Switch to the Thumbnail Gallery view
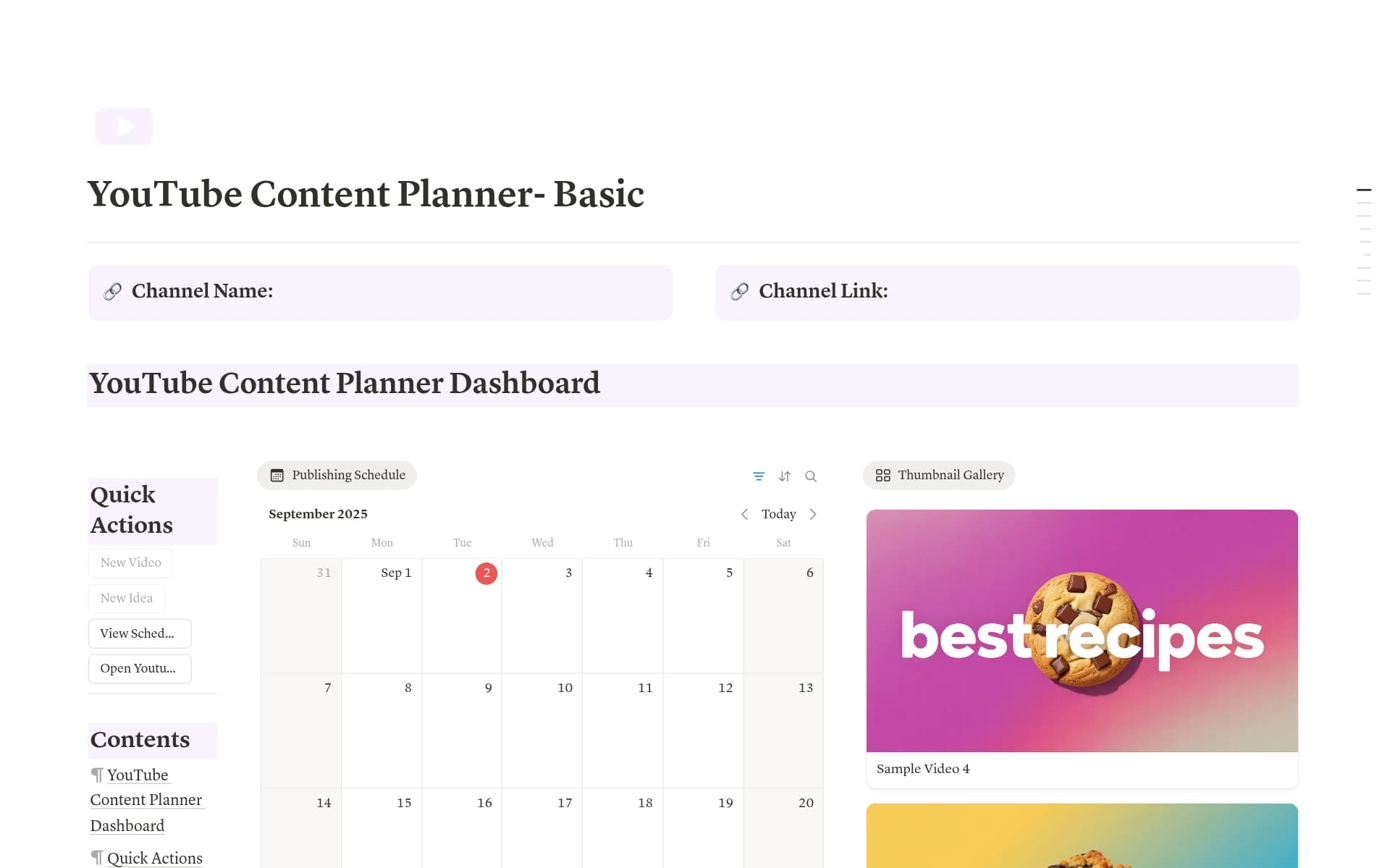The width and height of the screenshot is (1390, 868). pos(938,475)
